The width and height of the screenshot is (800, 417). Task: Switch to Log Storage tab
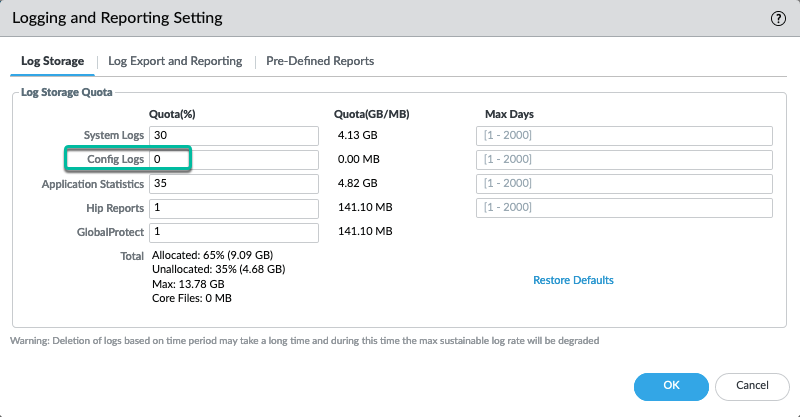(x=52, y=61)
